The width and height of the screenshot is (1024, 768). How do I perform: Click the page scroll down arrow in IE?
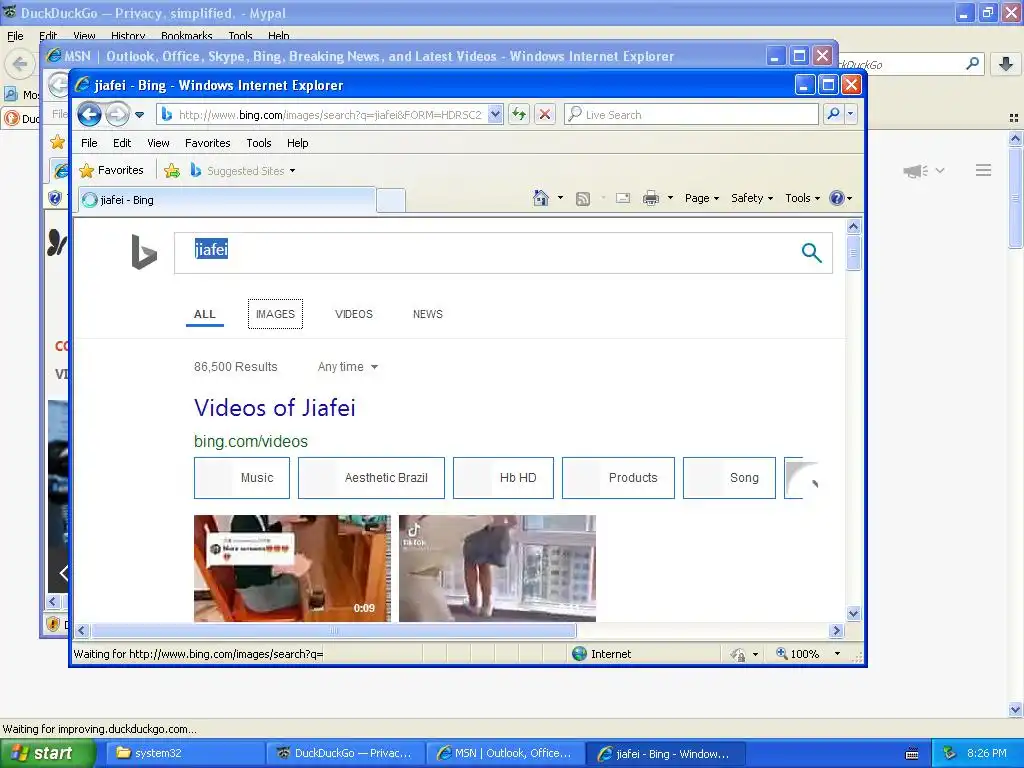pos(853,613)
